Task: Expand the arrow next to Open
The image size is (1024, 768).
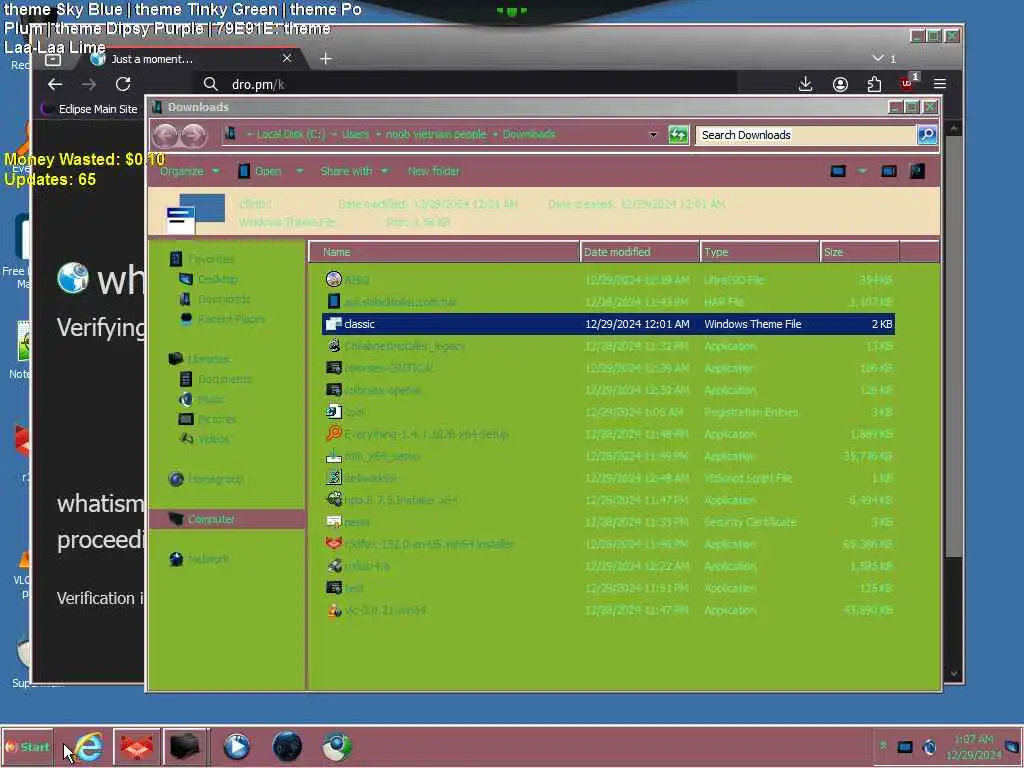Action: (x=299, y=171)
